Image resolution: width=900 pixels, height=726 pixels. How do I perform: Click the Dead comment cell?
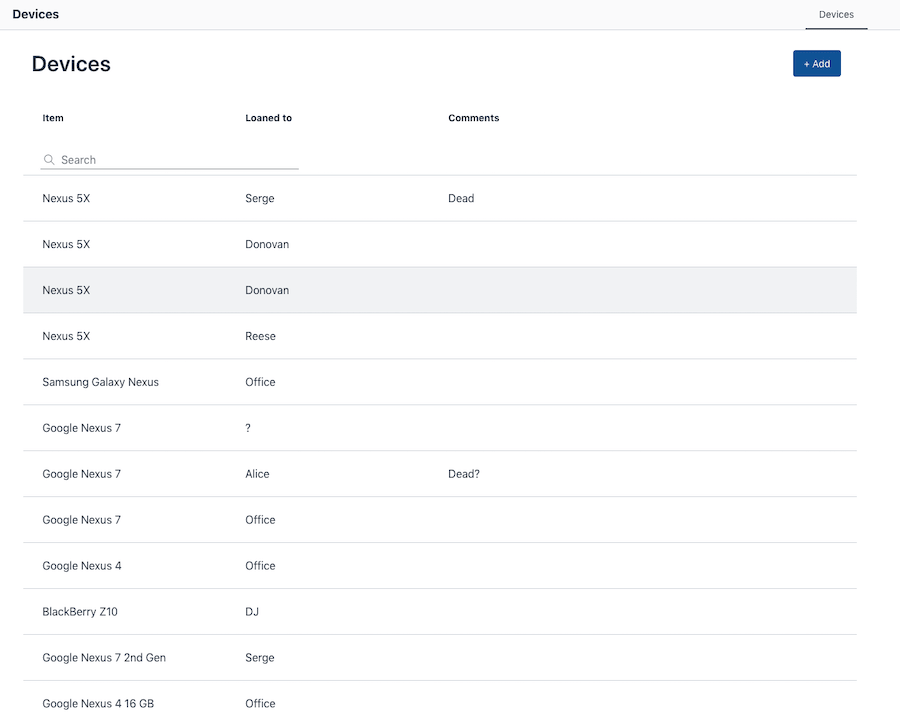pos(461,198)
